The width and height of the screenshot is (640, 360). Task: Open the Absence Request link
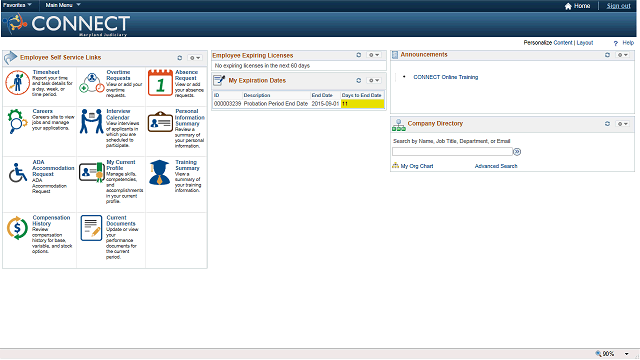187,75
